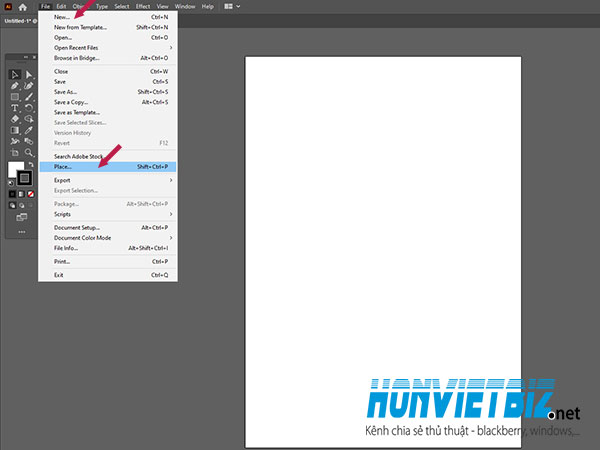Image resolution: width=600 pixels, height=450 pixels.
Task: Apply solid Color mode button
Action: click(x=12, y=194)
